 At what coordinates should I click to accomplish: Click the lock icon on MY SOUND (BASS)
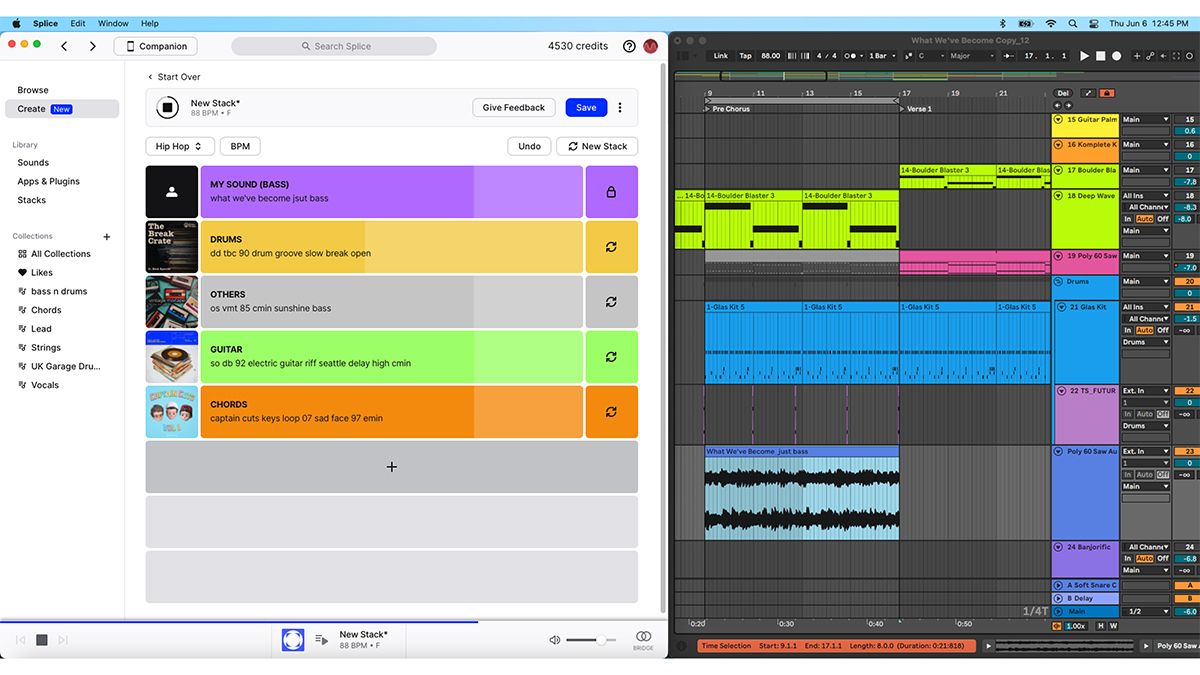pyautogui.click(x=611, y=191)
